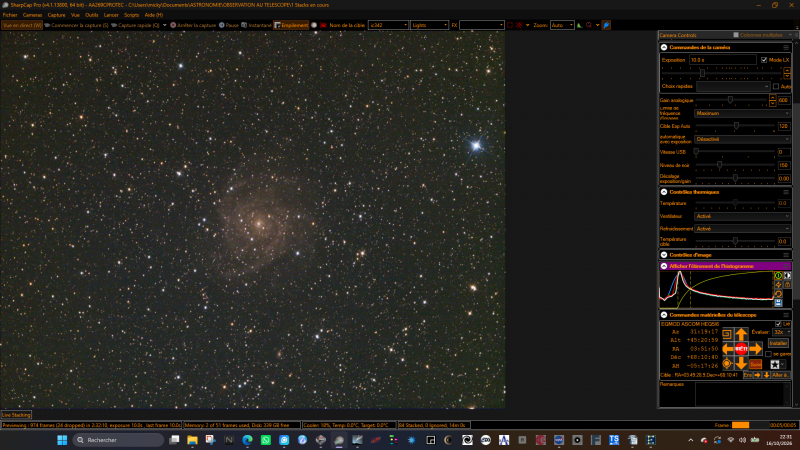The image size is (800, 450).
Task: Open the Caméras menu
Action: click(x=32, y=15)
